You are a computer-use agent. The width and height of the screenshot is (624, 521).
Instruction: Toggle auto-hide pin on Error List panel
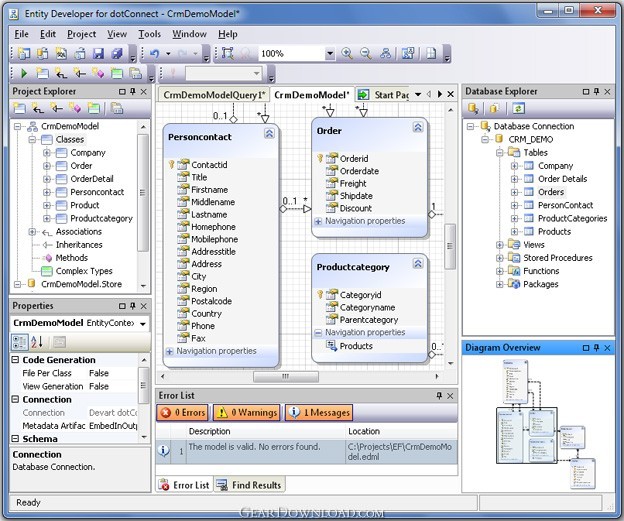439,396
